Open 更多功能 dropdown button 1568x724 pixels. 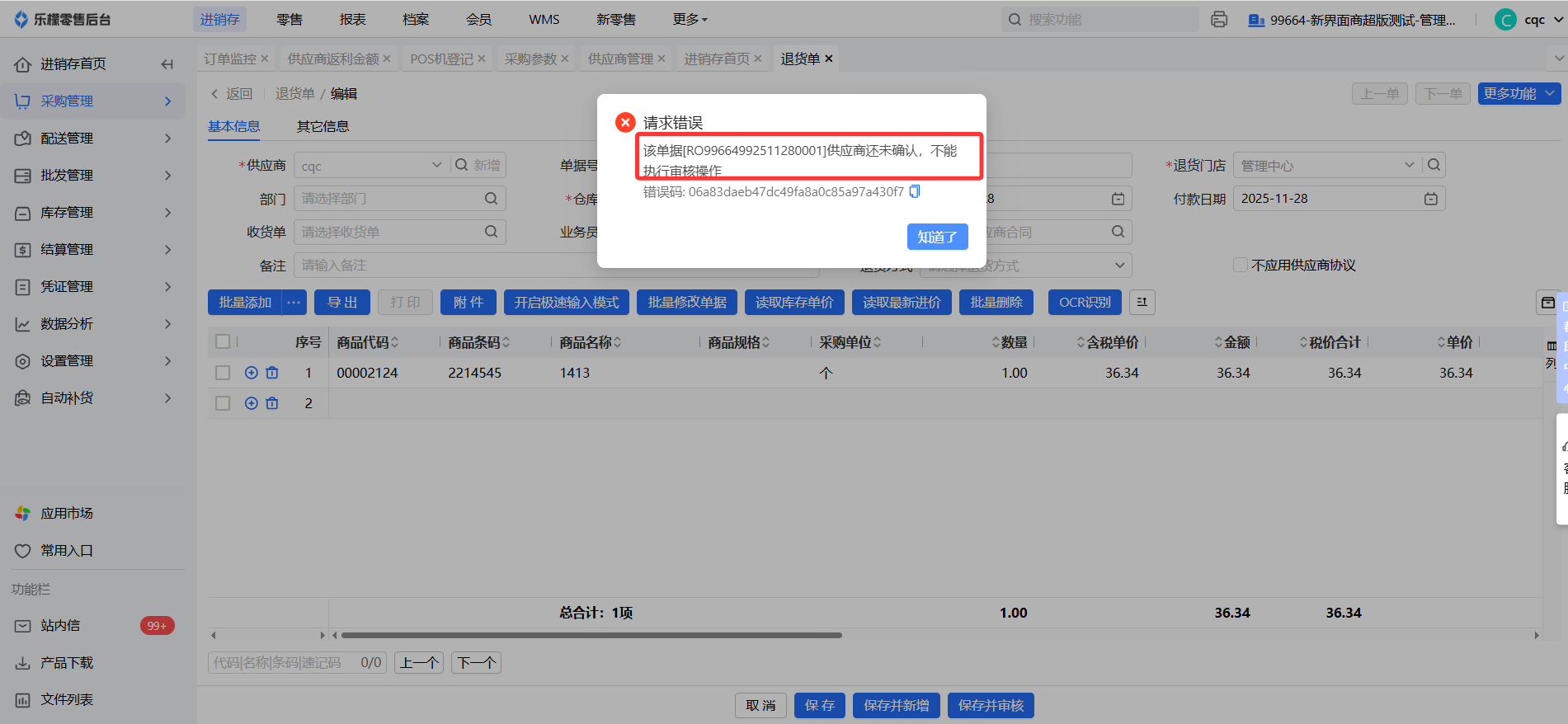coord(1519,94)
